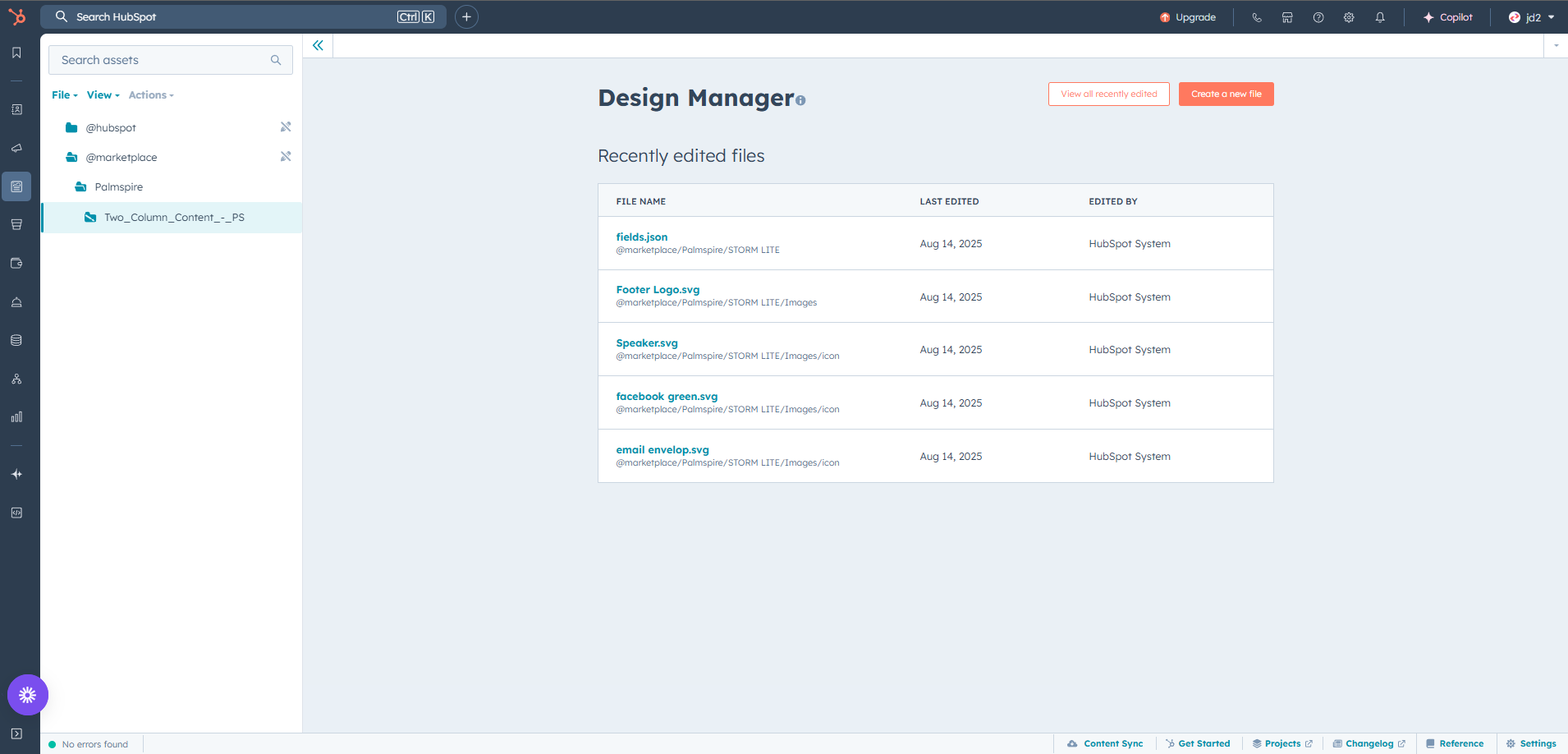Collapse the file tree sidebar
The width and height of the screenshot is (1568, 754).
(318, 46)
